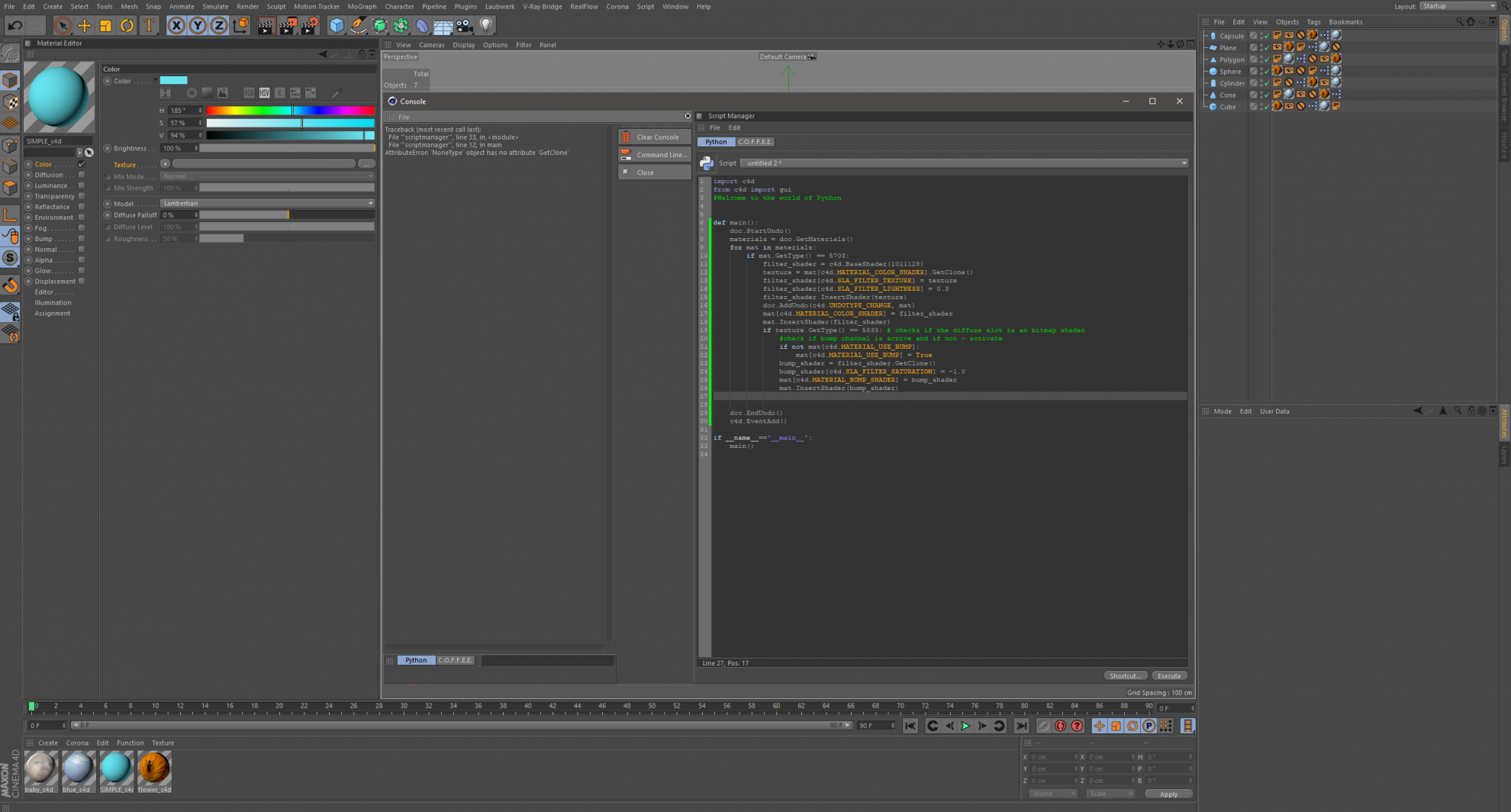Screen dimensions: 1511x812
Task: Select the Move tool
Action: pos(85,25)
